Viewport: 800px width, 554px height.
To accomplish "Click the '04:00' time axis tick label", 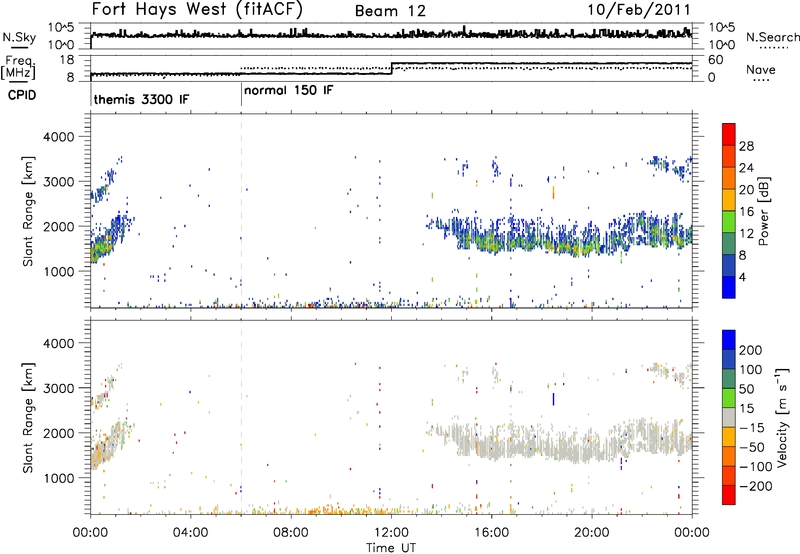I will tap(190, 533).
